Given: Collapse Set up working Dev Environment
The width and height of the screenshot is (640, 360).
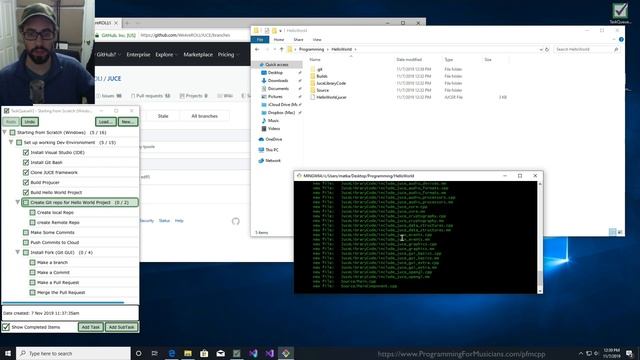Looking at the screenshot, I should tap(11, 142).
